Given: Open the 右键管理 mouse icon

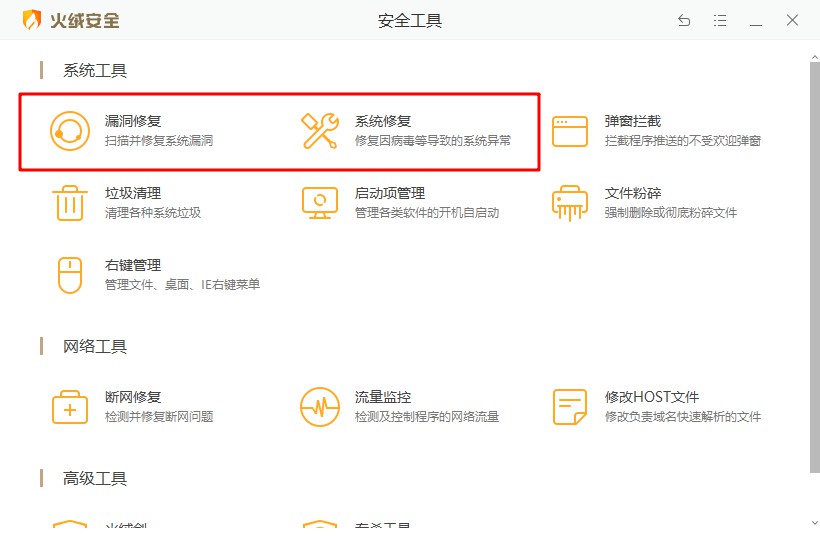Looking at the screenshot, I should point(70,275).
